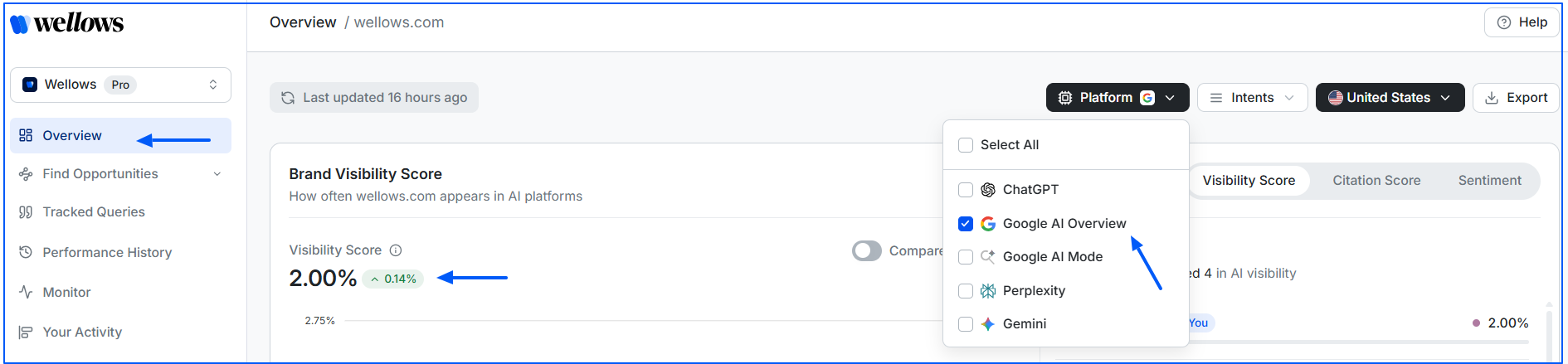Click the refresh icon beside Last updated

point(288,98)
